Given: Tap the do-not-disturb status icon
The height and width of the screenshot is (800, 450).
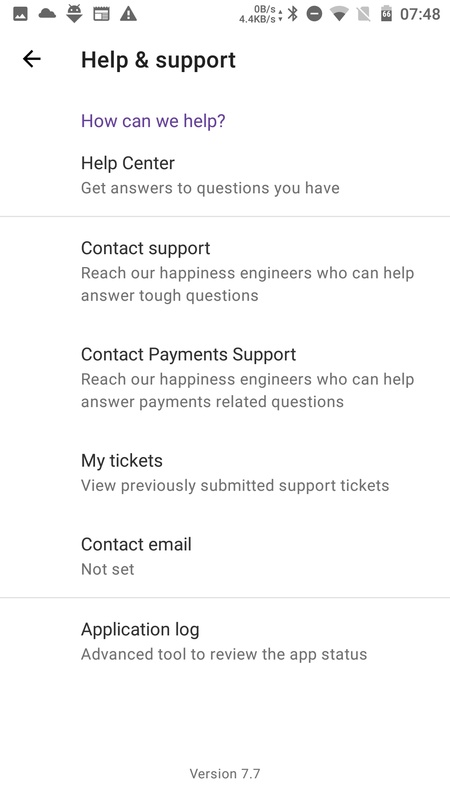Looking at the screenshot, I should (x=314, y=14).
